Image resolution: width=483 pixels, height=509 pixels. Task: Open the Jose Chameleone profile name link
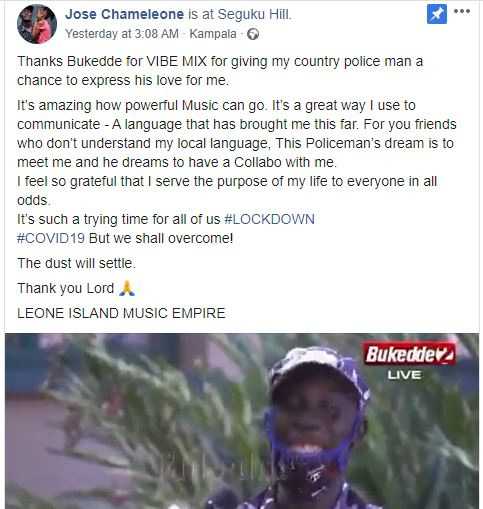[124, 14]
